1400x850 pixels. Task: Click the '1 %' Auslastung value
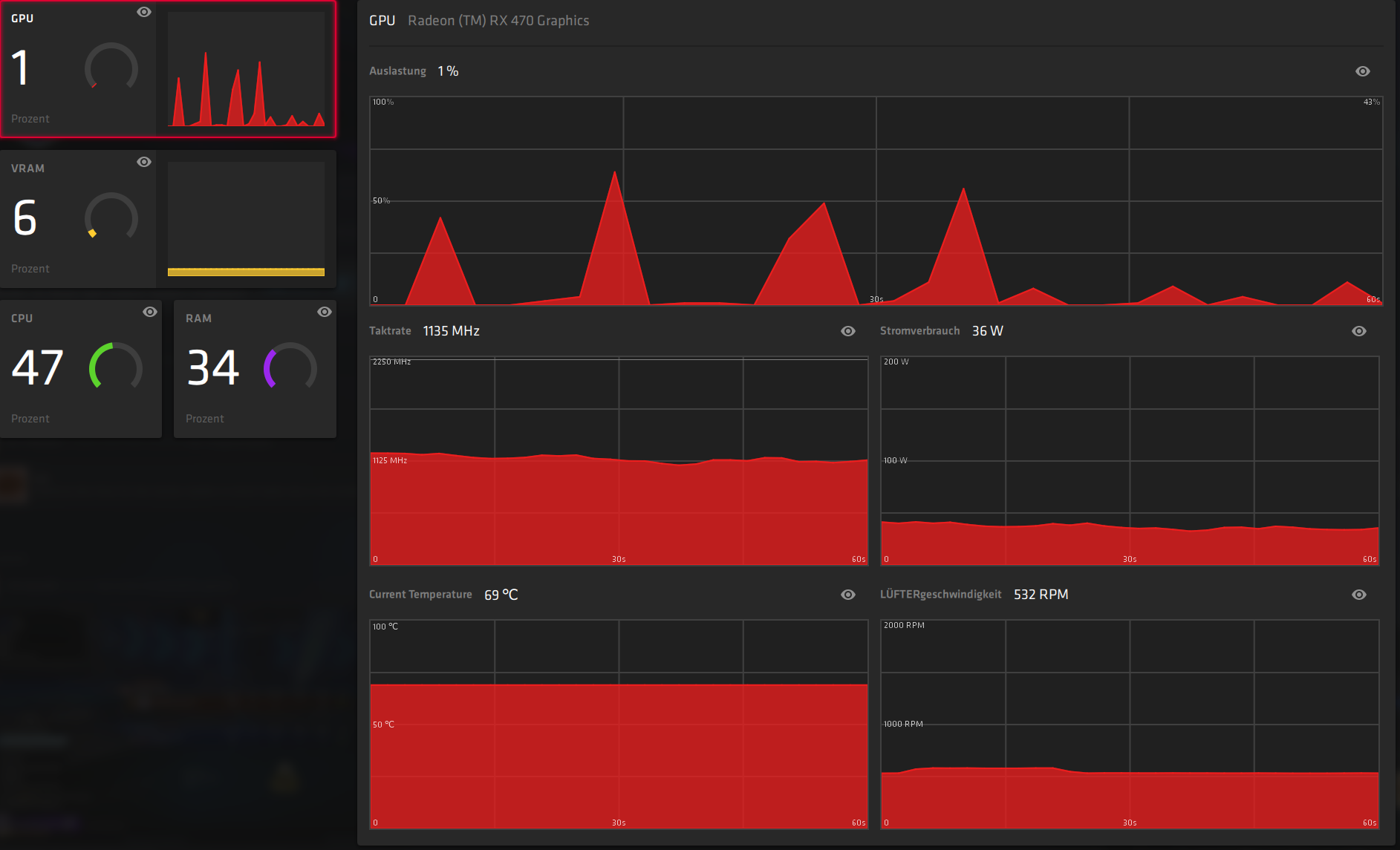pos(448,71)
